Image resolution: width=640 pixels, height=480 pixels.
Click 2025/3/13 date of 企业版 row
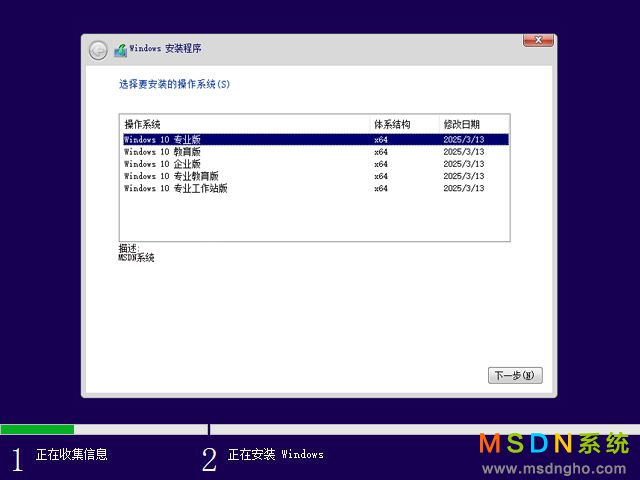(x=464, y=164)
